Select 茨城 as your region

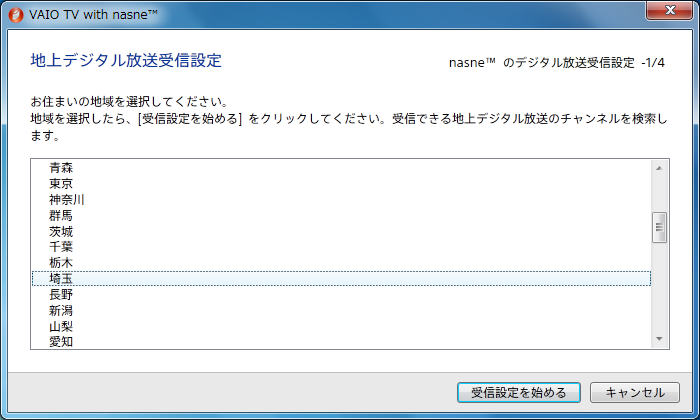(341, 231)
